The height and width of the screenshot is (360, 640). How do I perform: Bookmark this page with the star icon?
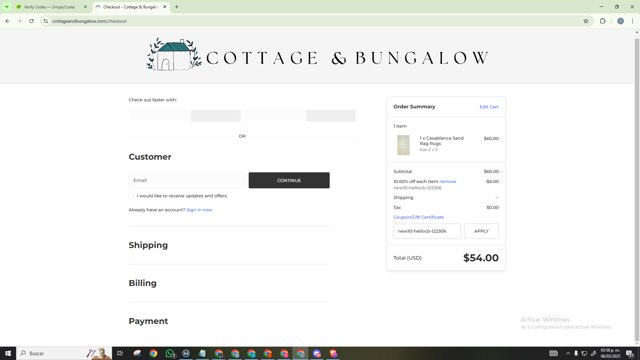coord(586,21)
